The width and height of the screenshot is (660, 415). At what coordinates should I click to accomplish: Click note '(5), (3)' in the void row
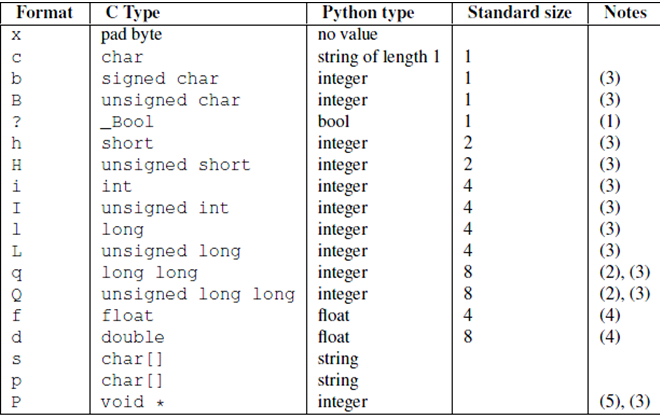(x=620, y=401)
